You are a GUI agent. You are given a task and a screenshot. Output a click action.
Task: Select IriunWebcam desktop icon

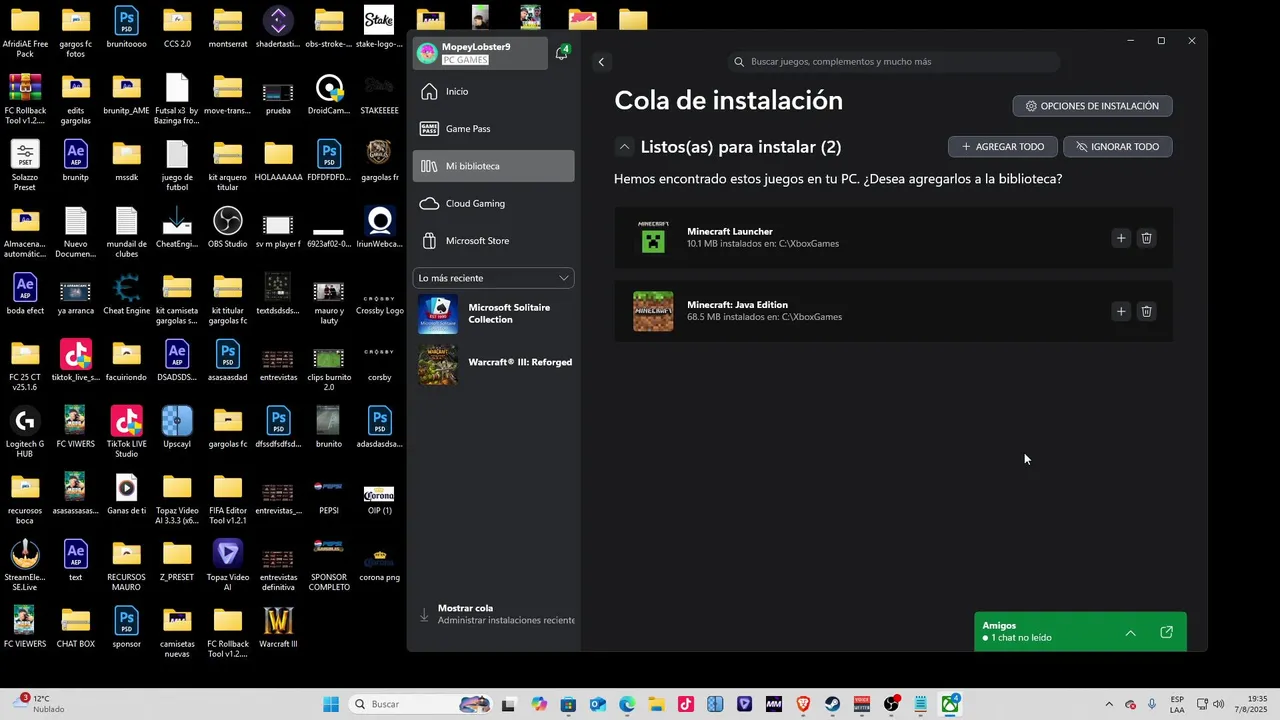(x=379, y=228)
